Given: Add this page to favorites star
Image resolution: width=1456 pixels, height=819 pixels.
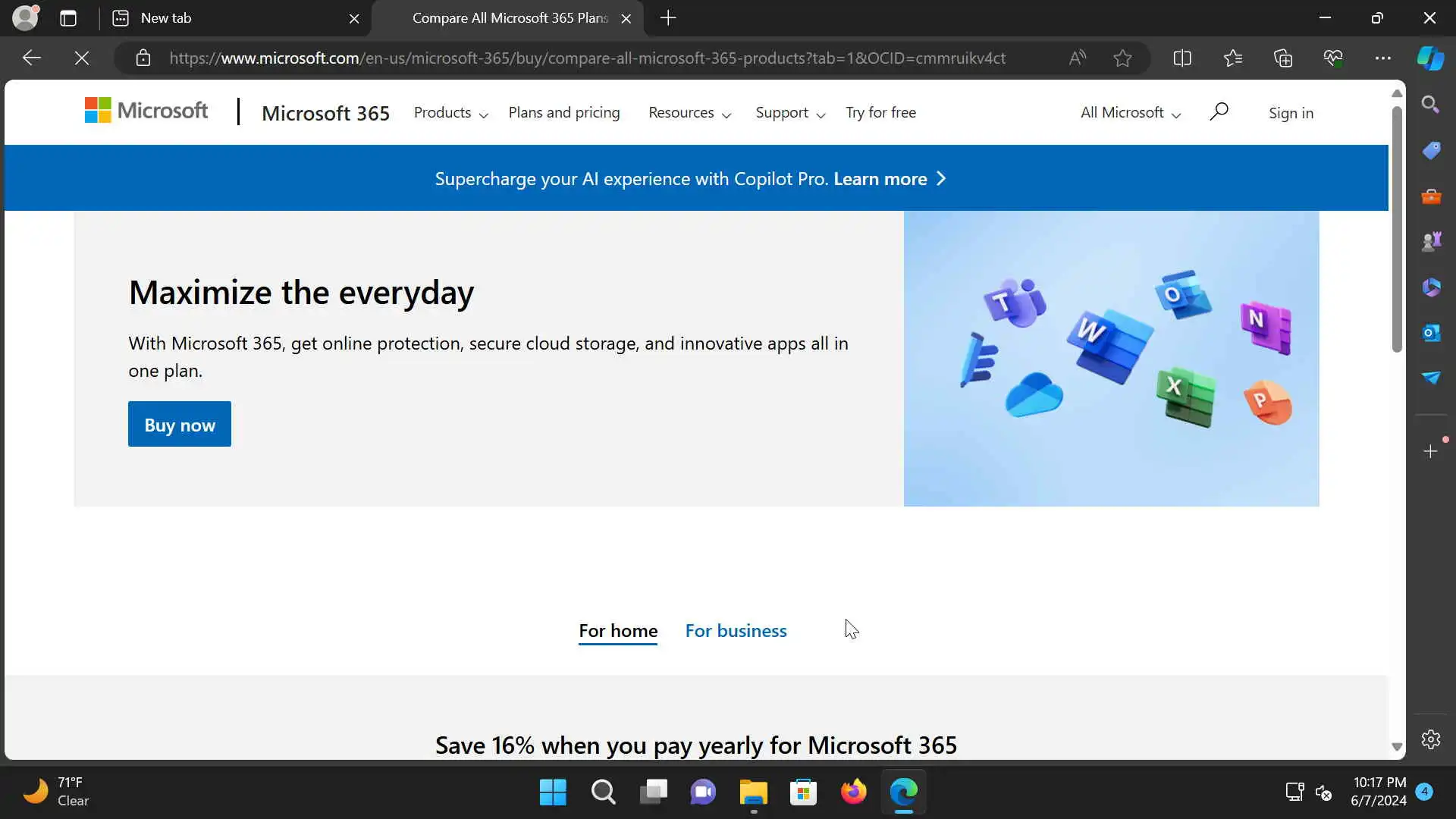Looking at the screenshot, I should [1122, 58].
